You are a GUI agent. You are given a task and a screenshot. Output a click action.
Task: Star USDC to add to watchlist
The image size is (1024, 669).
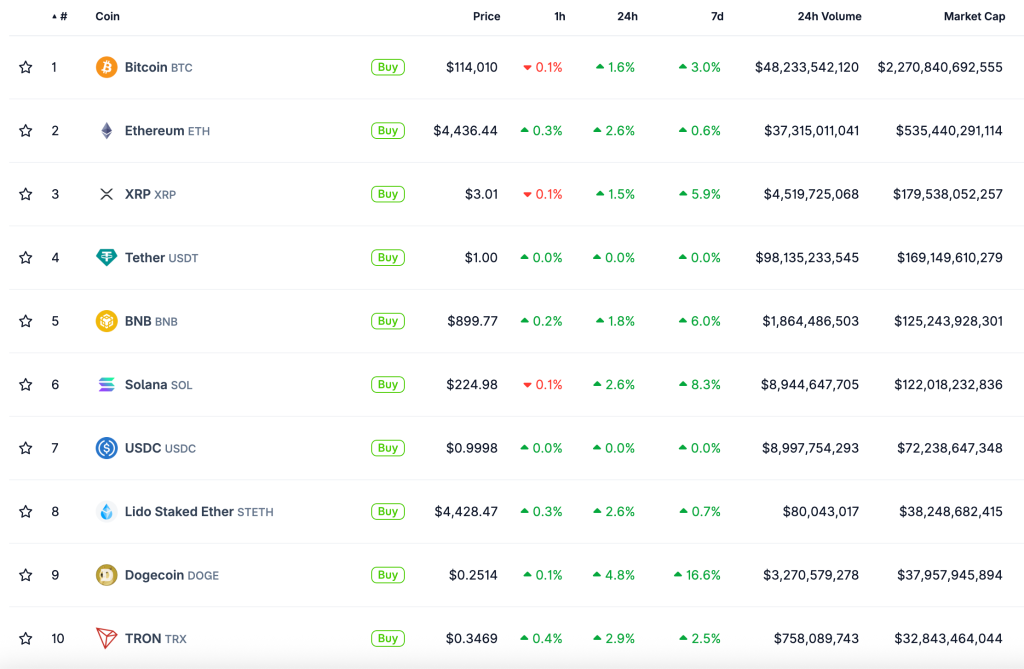coord(26,448)
